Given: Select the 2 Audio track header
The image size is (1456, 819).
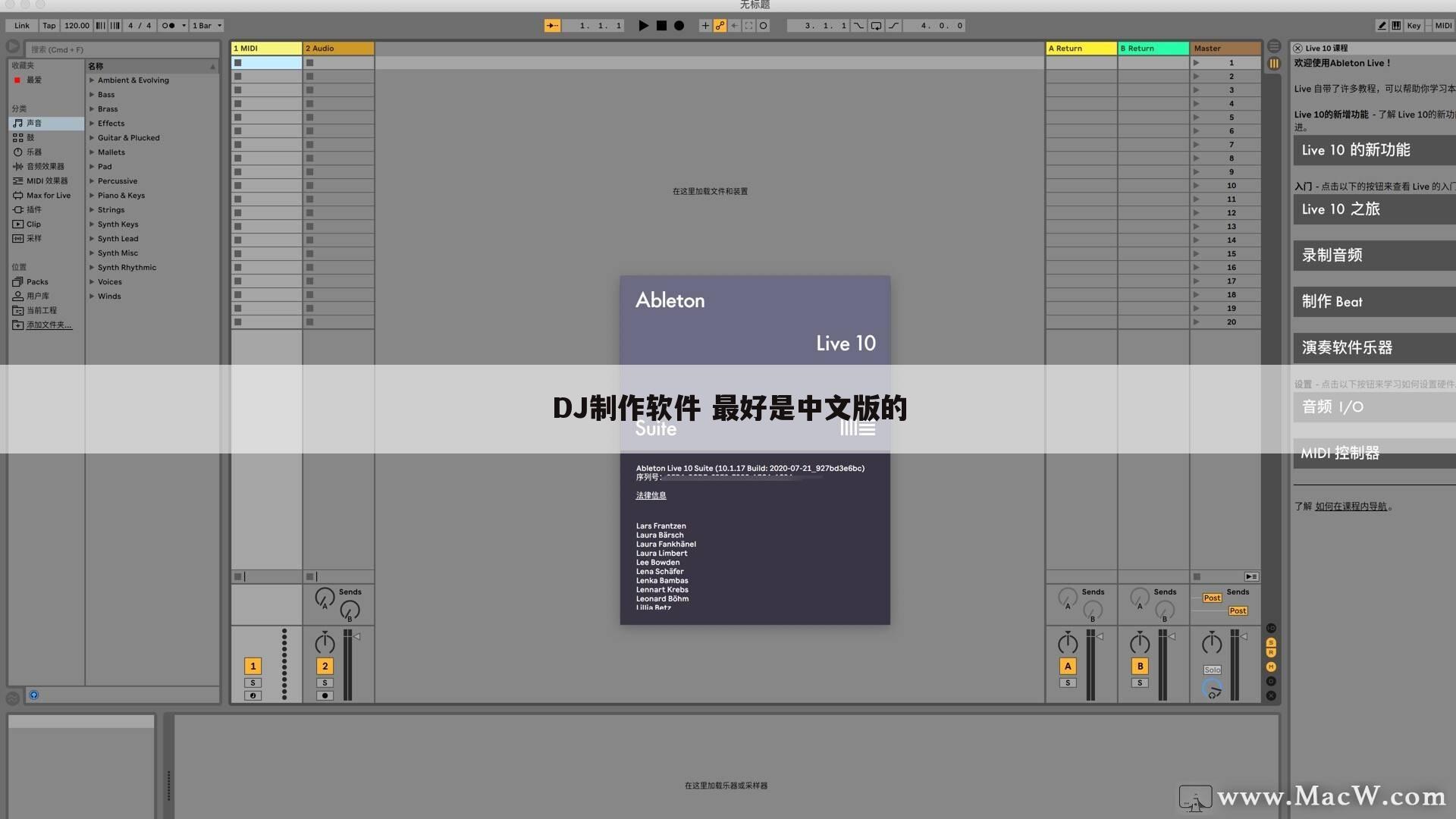Looking at the screenshot, I should [x=338, y=48].
